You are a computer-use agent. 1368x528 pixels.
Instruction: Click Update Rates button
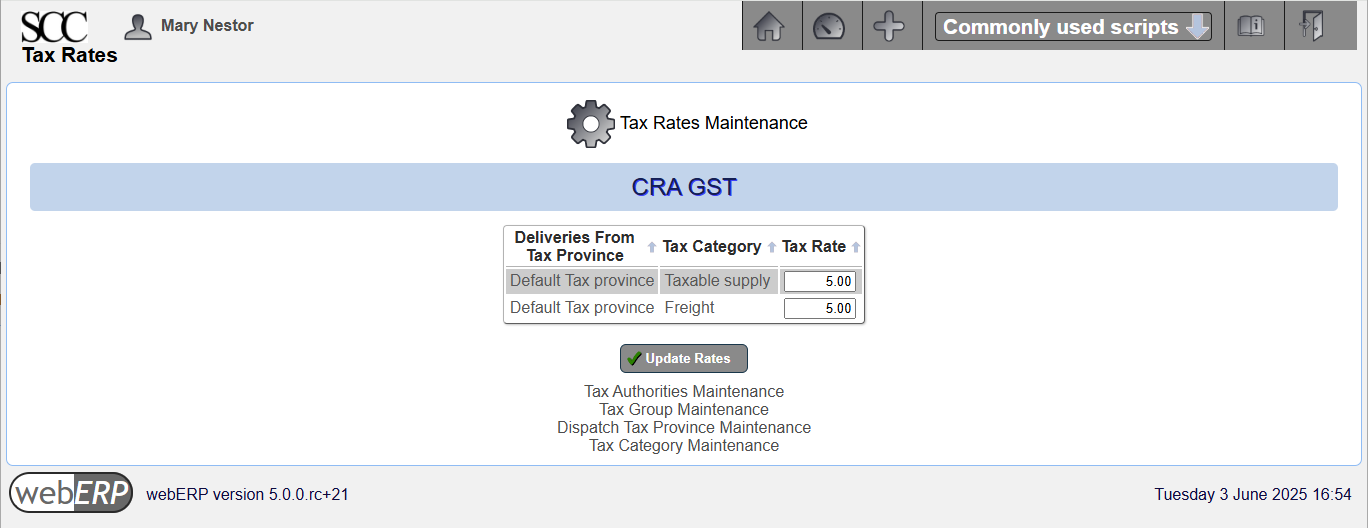[x=684, y=359]
